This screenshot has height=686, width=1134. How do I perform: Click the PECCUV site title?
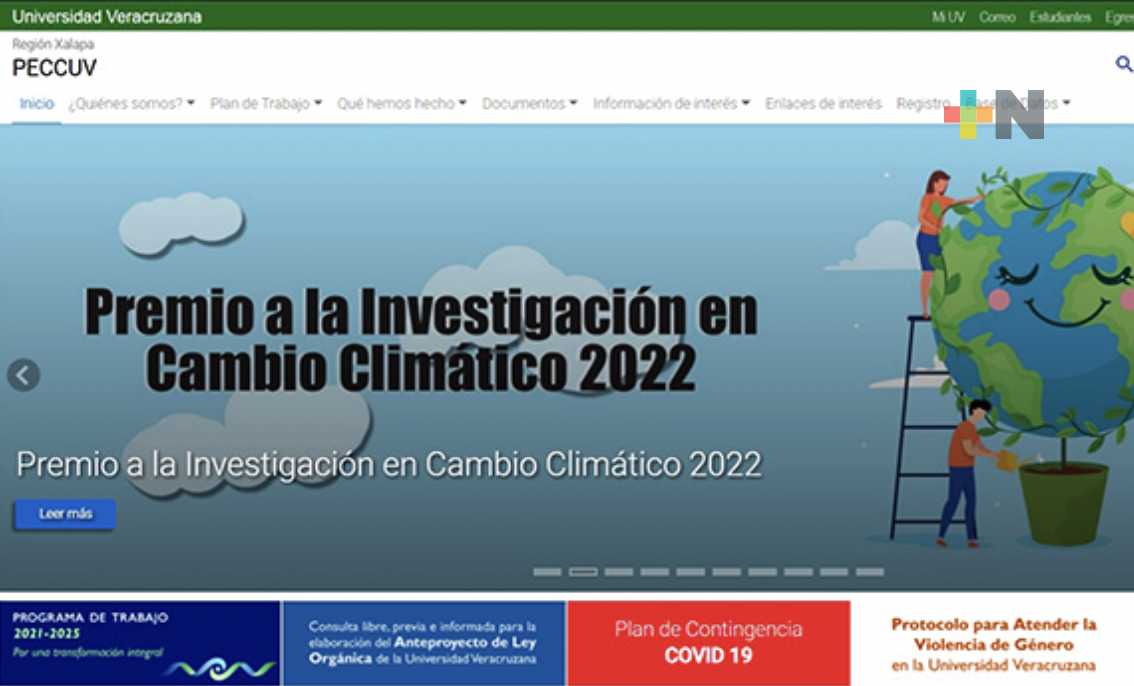coord(54,68)
